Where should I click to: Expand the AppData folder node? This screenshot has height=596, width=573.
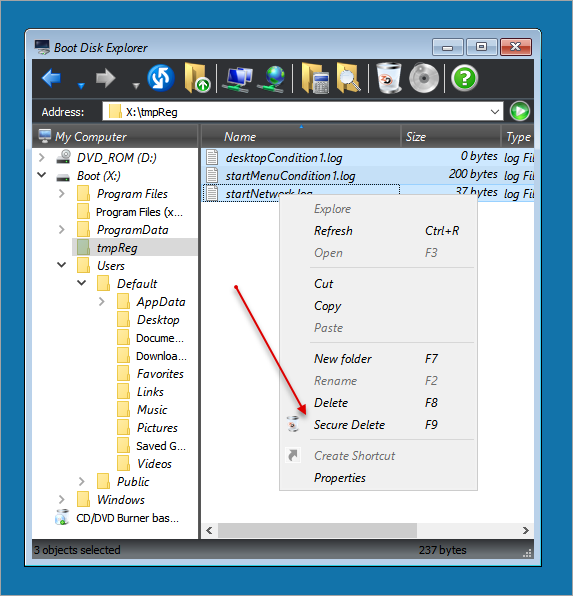(x=102, y=301)
